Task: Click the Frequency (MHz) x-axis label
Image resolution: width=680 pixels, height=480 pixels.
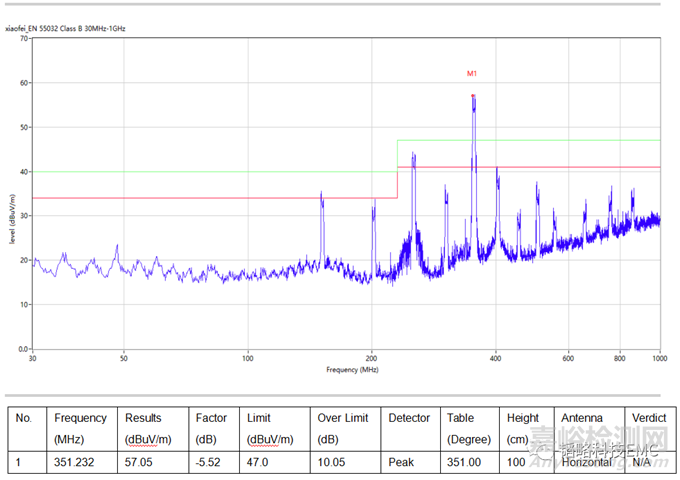Action: pos(351,370)
